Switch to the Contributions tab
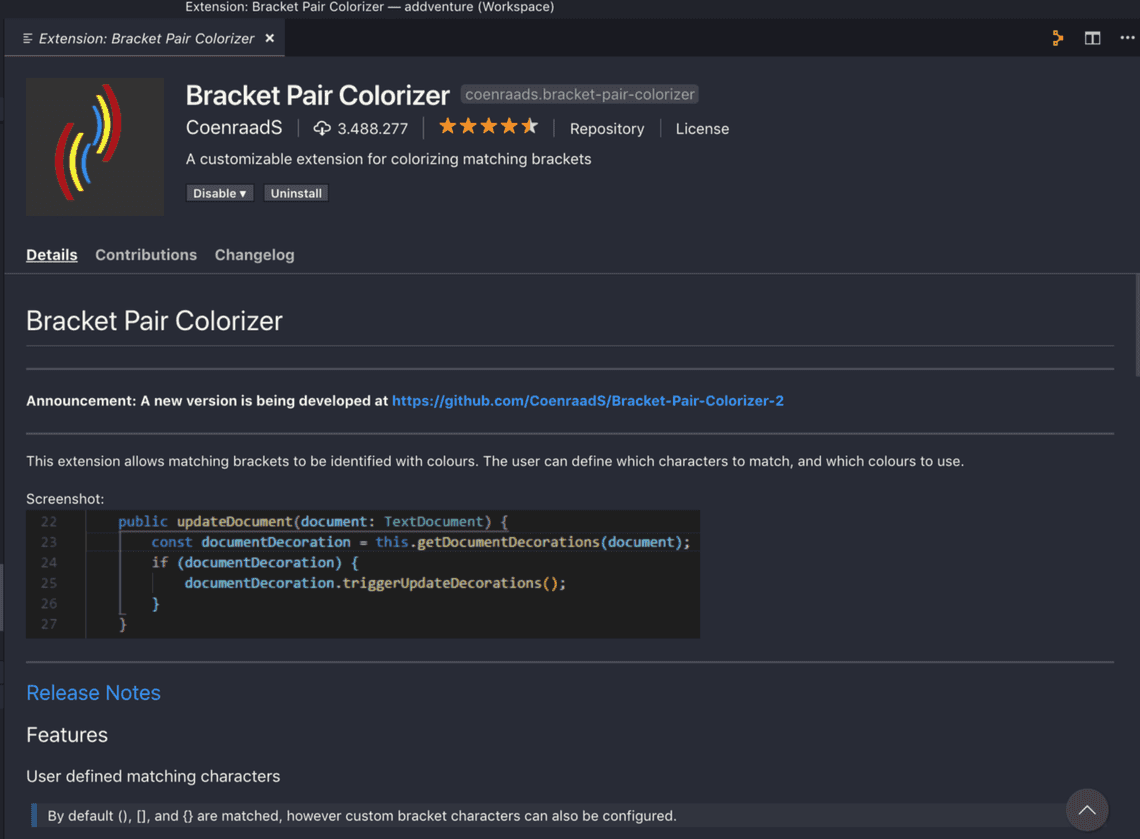The image size is (1140, 839). pos(146,255)
